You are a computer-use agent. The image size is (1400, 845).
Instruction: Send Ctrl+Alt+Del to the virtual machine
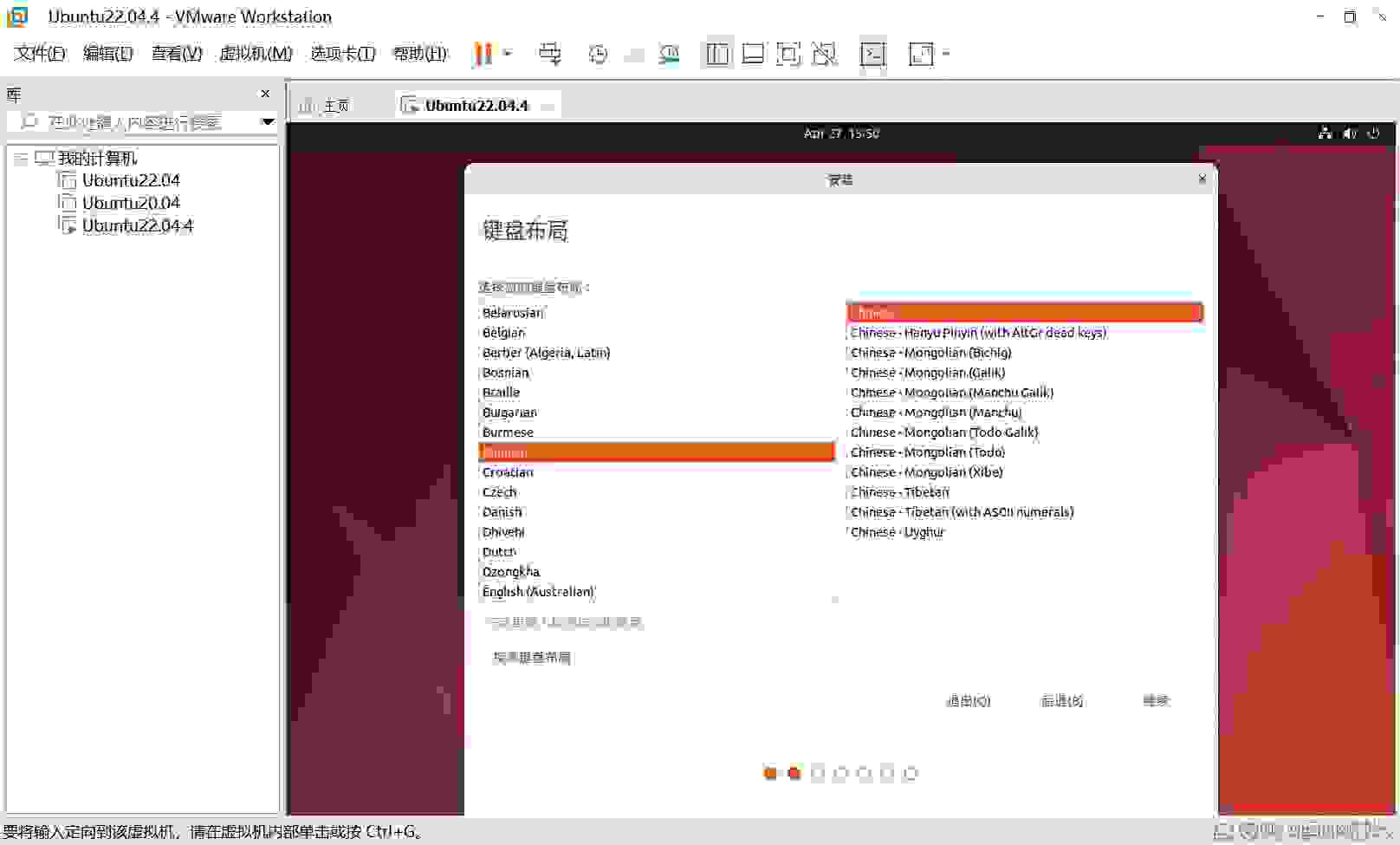(x=549, y=54)
